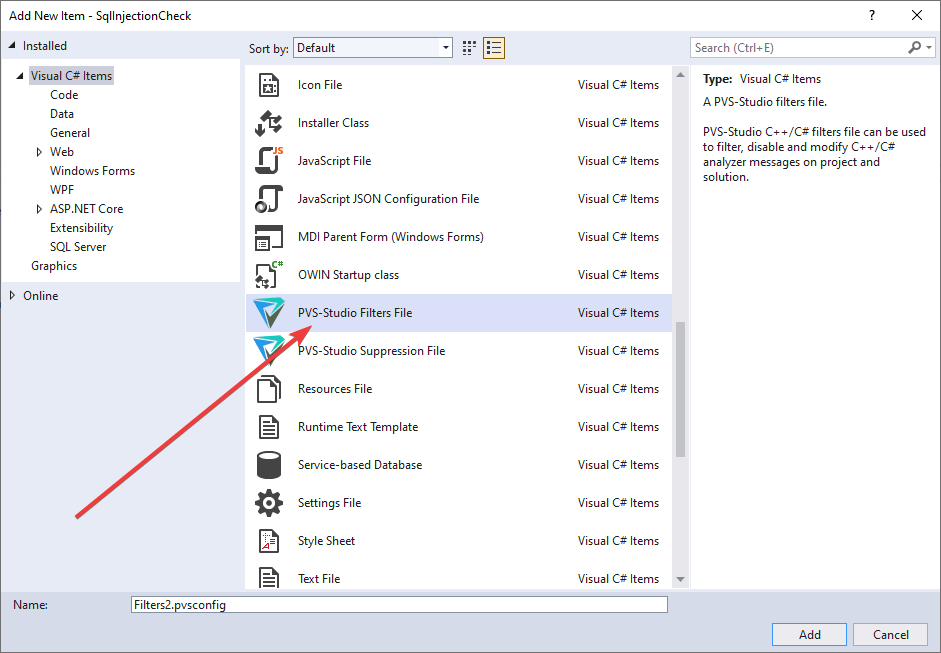Open the search options dropdown arrow

pos(929,47)
